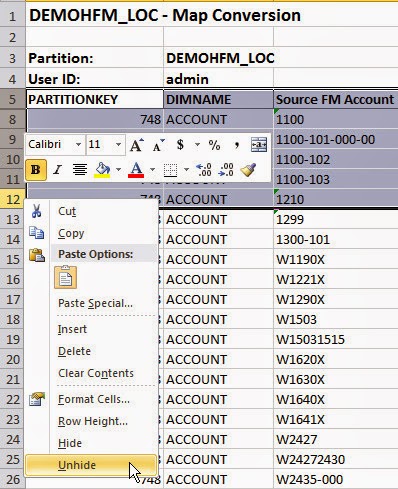The image size is (398, 489).
Task: Click the scissors Cut icon
Action: click(36, 211)
